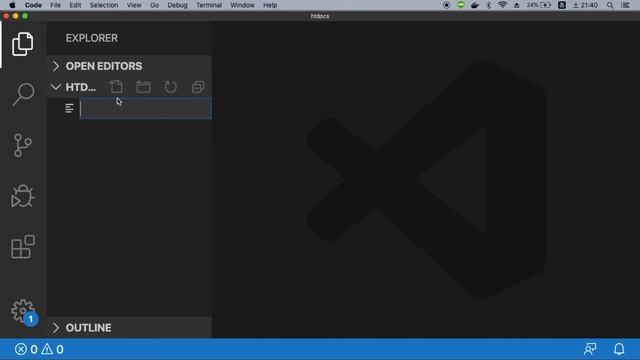The width and height of the screenshot is (640, 360).
Task: Click the warnings count in status bar
Action: tap(53, 349)
